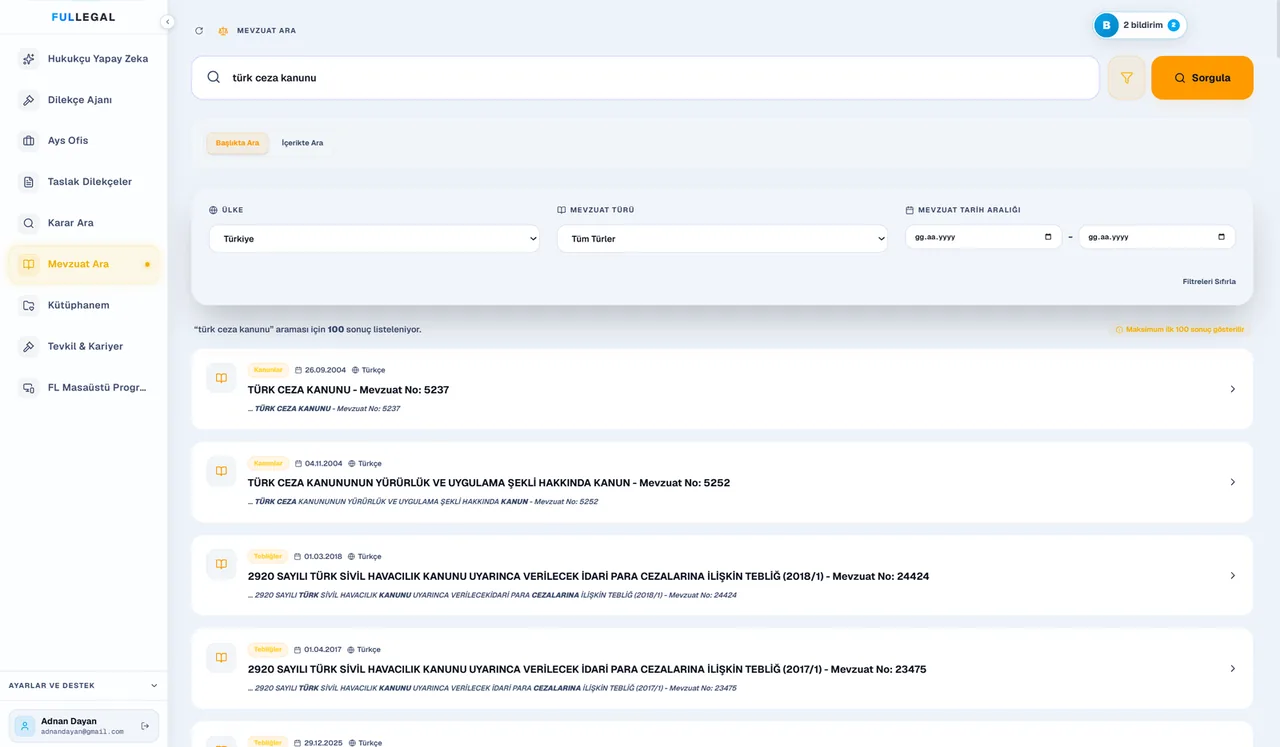Click the Filtreleri Sıfırla link
This screenshot has width=1280, height=747.
click(x=1209, y=282)
